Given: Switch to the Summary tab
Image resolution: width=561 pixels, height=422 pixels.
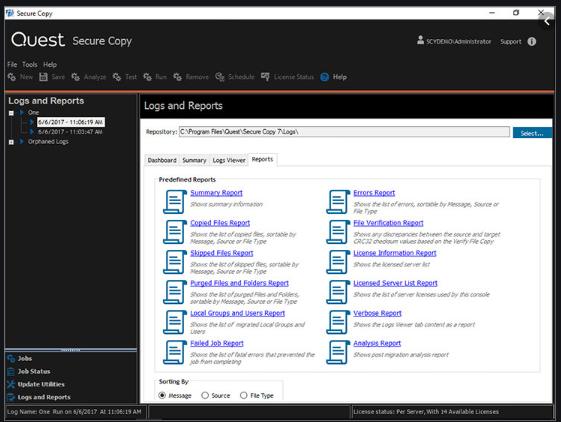Looking at the screenshot, I should 194,160.
